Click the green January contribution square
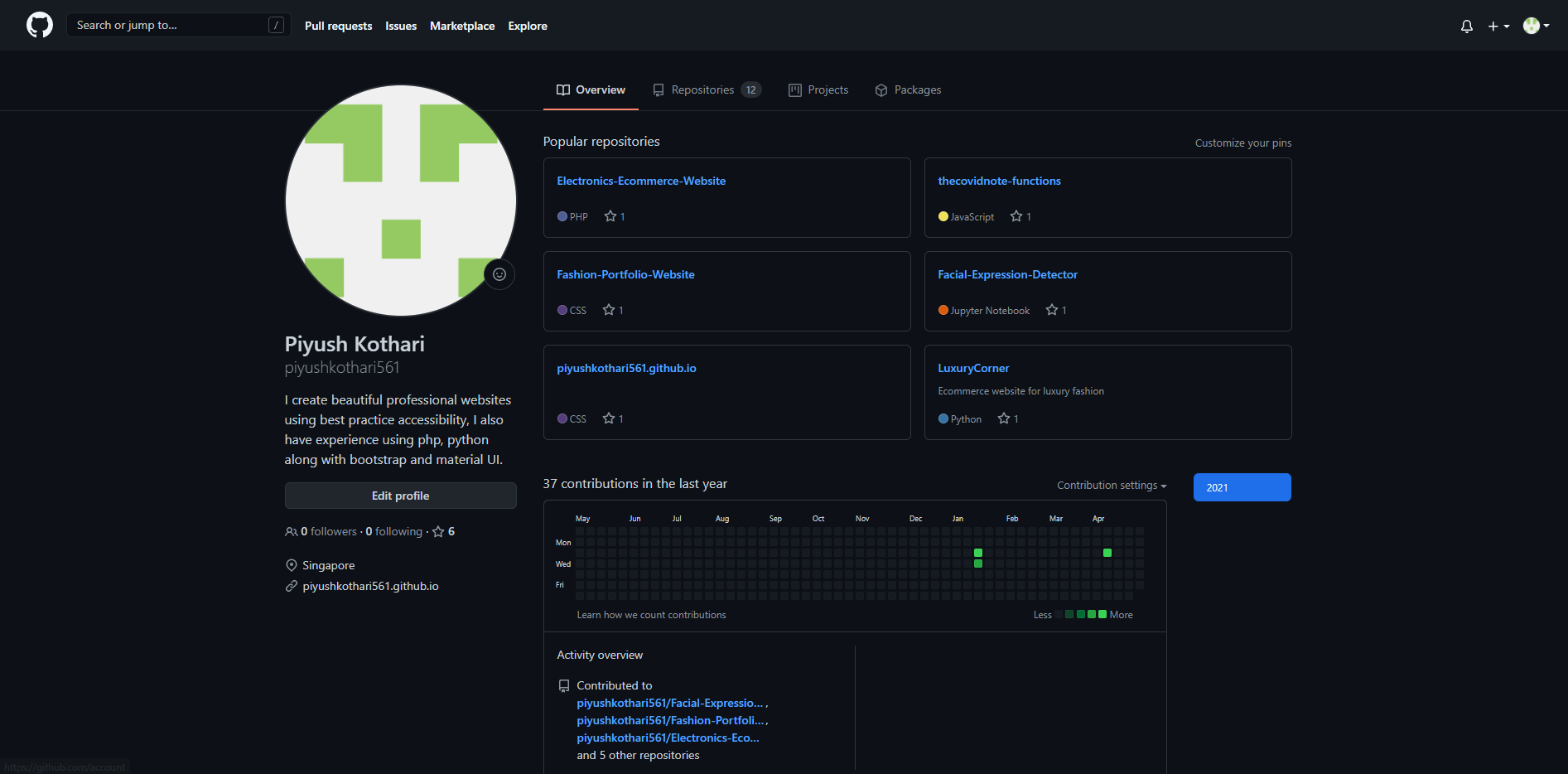1568x774 pixels. coord(978,553)
